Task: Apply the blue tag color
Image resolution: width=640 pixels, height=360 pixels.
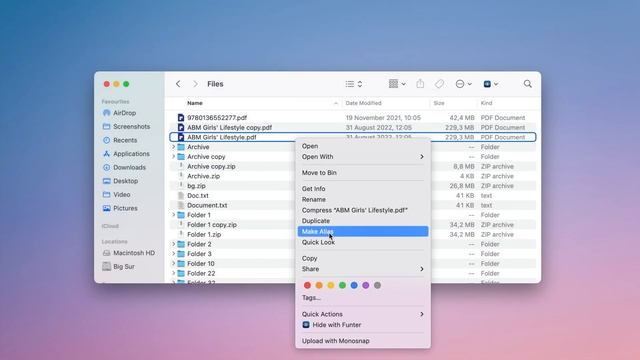Action: click(x=354, y=285)
